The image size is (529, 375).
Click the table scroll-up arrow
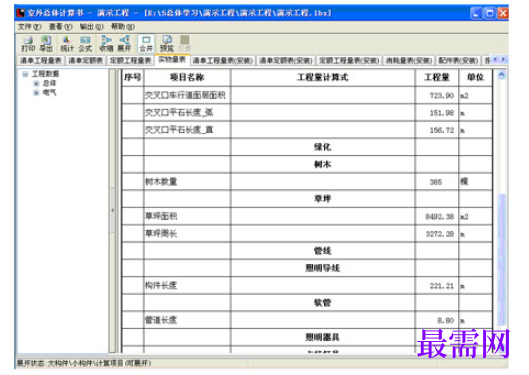502,75
